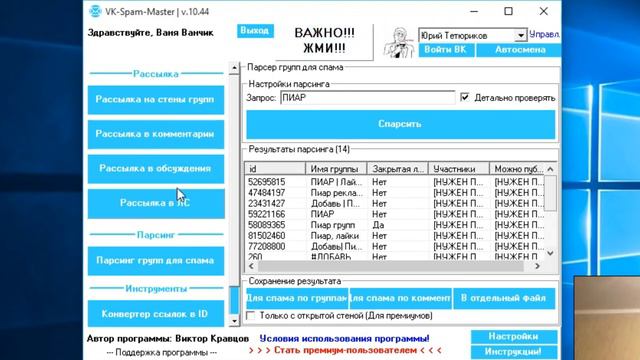Screen dimensions: 640x360
Task: Click results table scroll left arrow
Action: (251, 266)
